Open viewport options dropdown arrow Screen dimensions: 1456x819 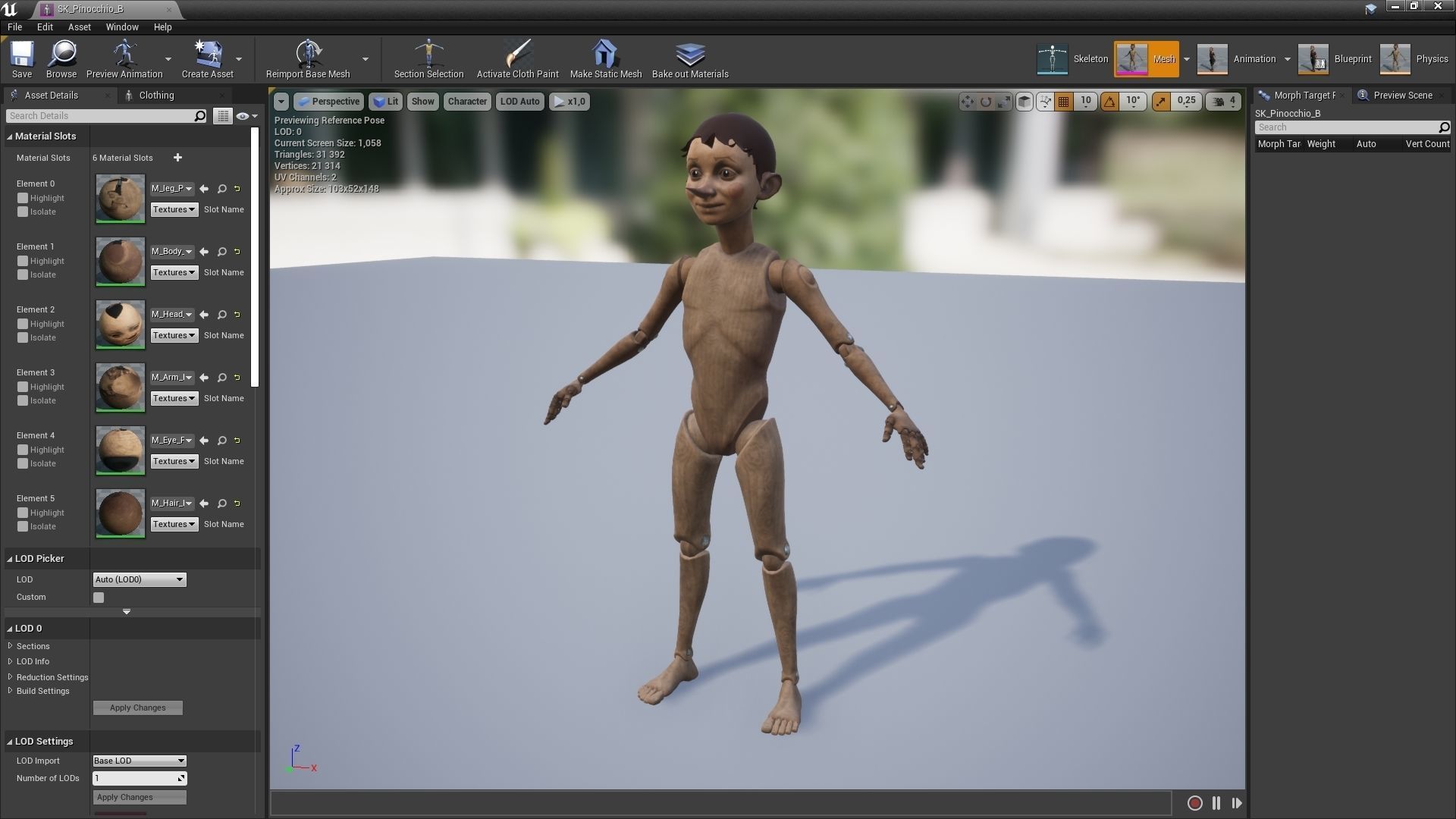coord(281,102)
